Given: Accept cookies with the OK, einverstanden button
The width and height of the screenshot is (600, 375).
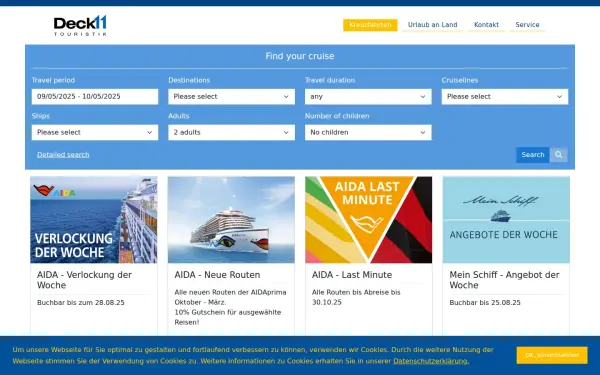Looking at the screenshot, I should [552, 355].
